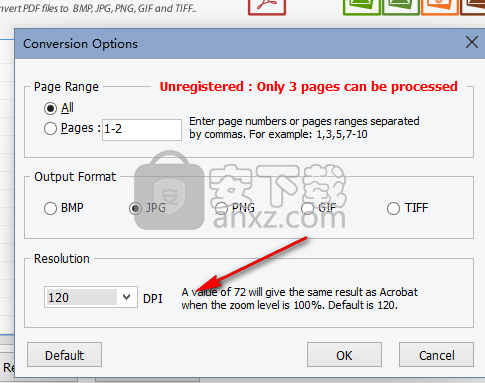Screen dimensions: 485x383
Task: Click the DPI label beside the resolution box
Action: click(x=153, y=299)
